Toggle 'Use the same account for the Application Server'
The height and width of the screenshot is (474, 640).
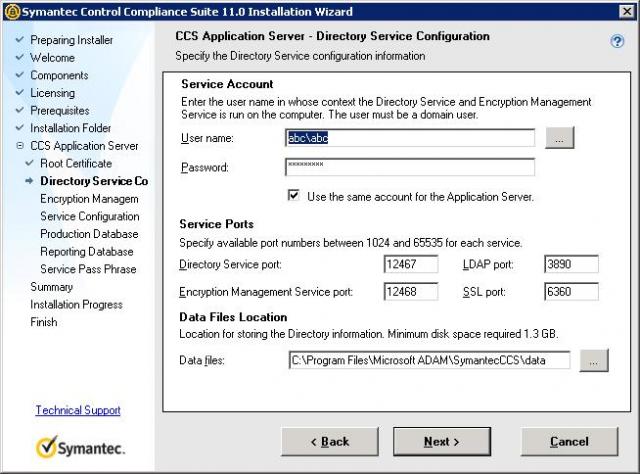293,195
